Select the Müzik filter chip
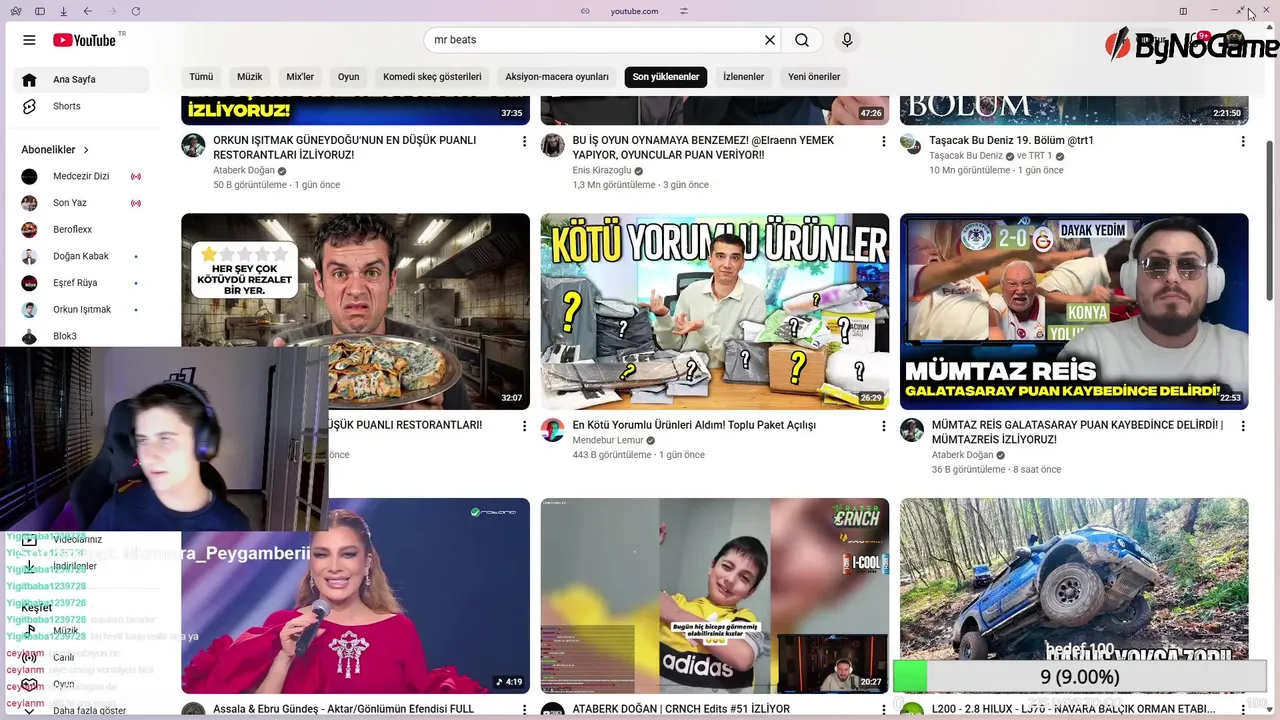Screen dimensions: 1280x720 coord(249,77)
